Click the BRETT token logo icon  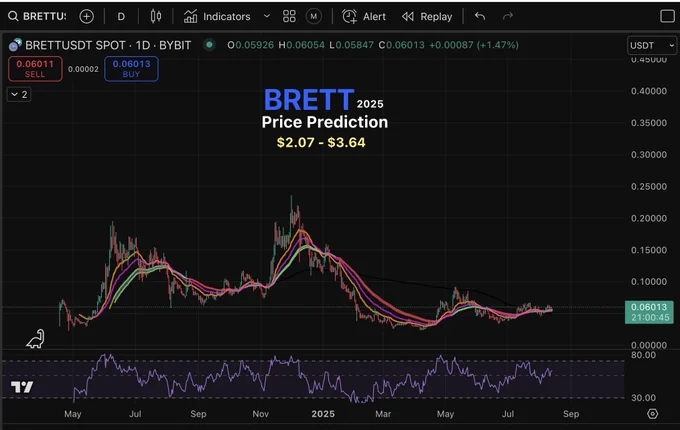click(x=15, y=45)
